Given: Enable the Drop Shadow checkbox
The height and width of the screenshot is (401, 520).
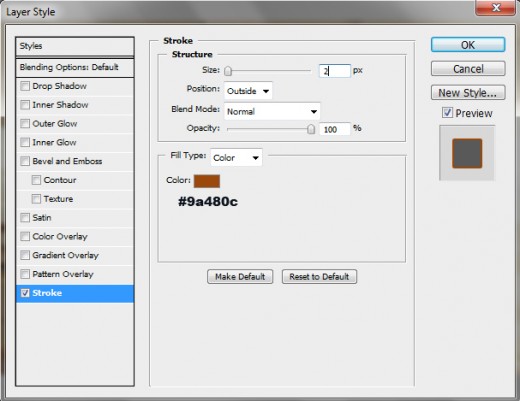Looking at the screenshot, I should (25, 86).
